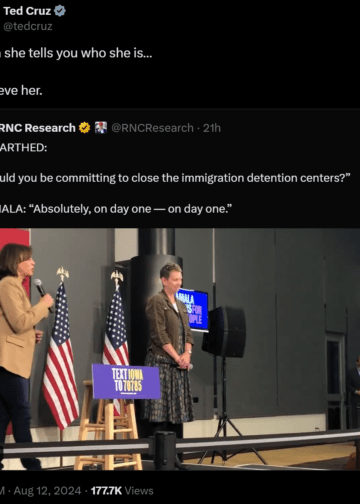Click the 'eve her.' line of the tweet
This screenshot has height=504, width=360.
click(x=21, y=90)
